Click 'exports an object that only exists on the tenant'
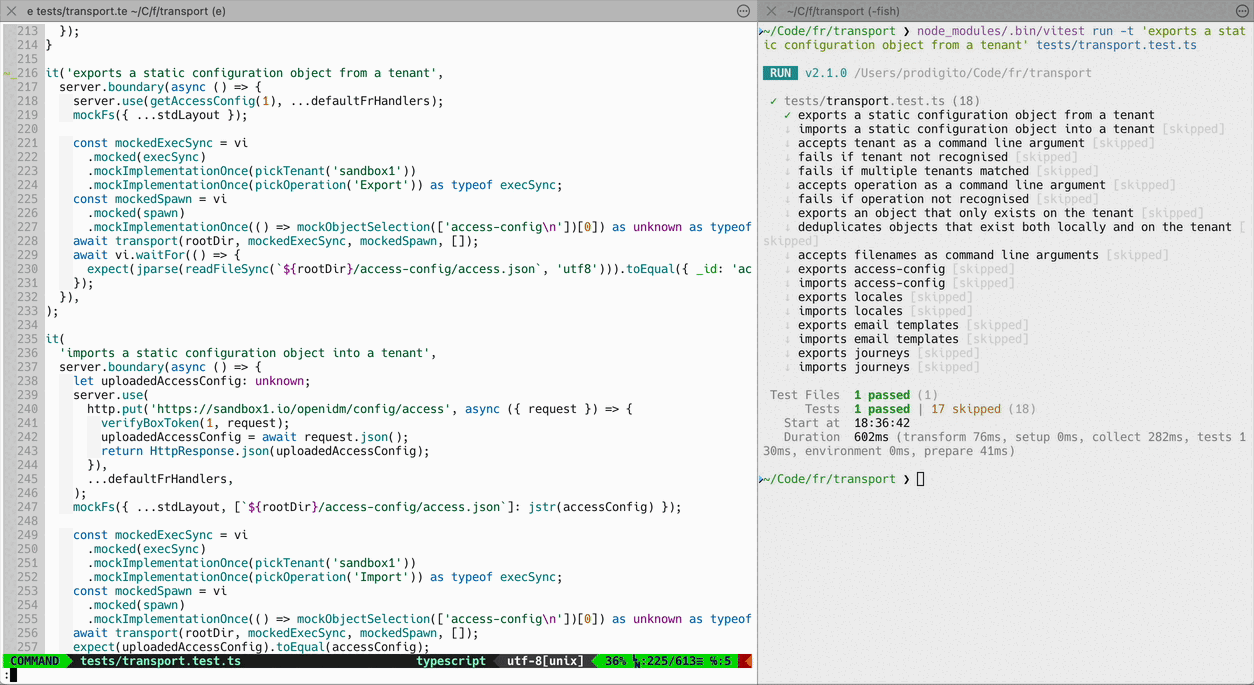This screenshot has width=1254, height=685. (x=966, y=213)
